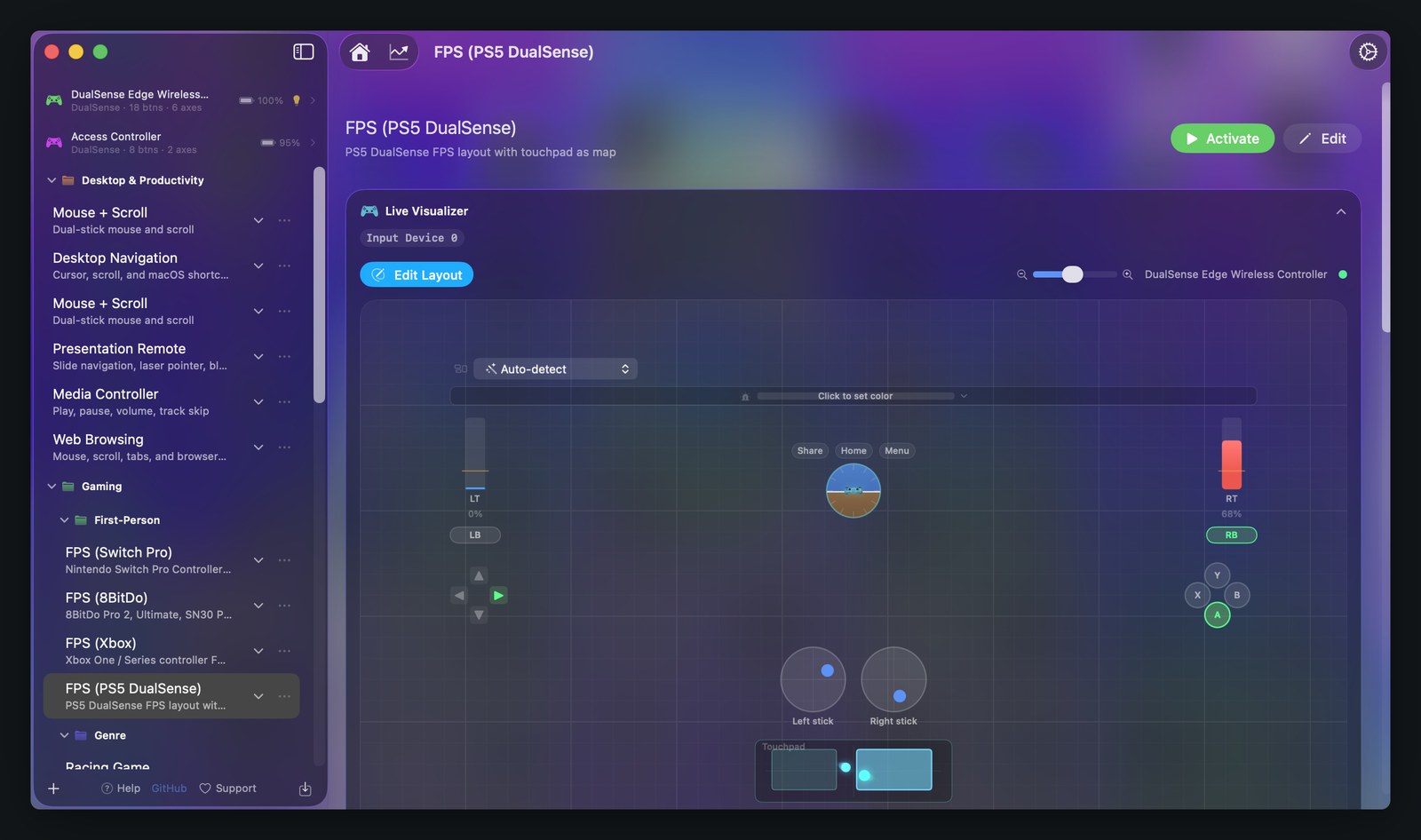Open the lightbar color dropdown chevron
Viewport: 1421px width, 840px height.
(964, 396)
